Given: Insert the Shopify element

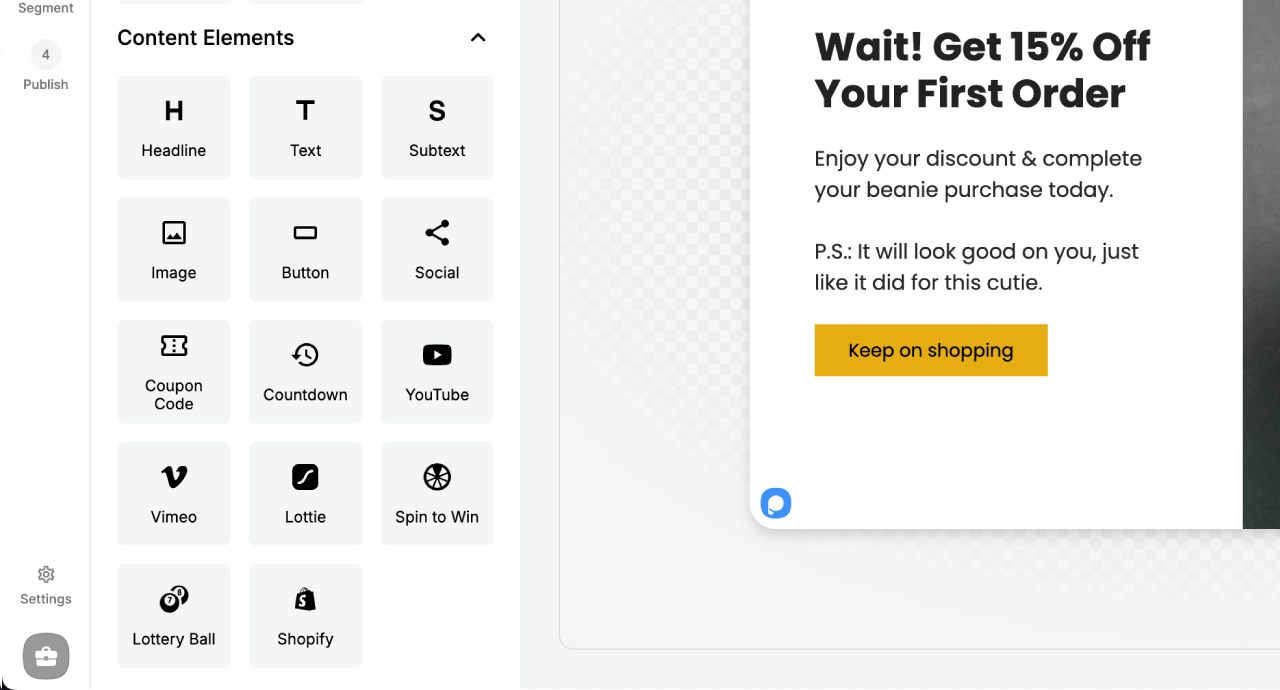Looking at the screenshot, I should pos(305,616).
